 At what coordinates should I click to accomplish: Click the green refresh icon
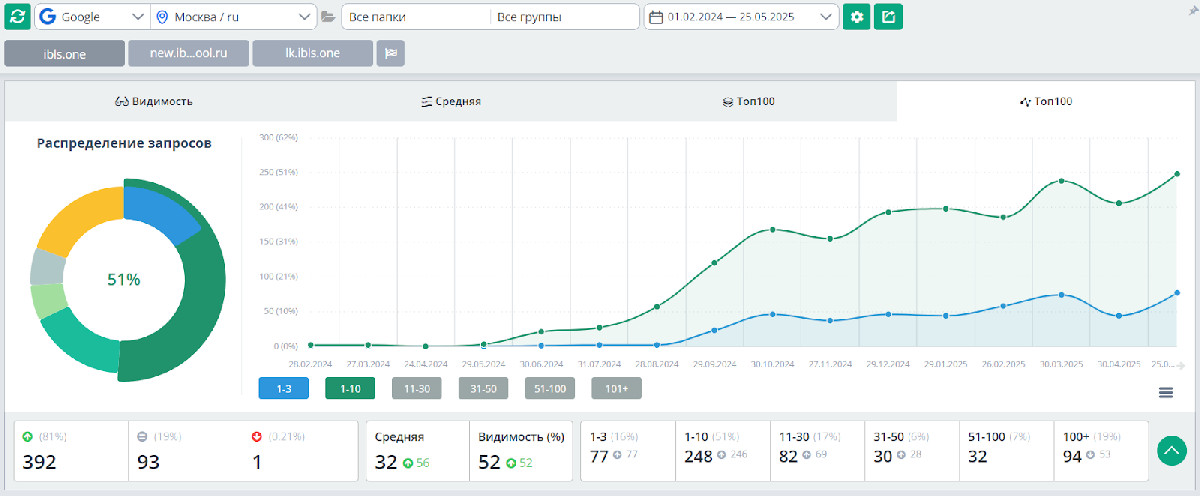pos(17,17)
